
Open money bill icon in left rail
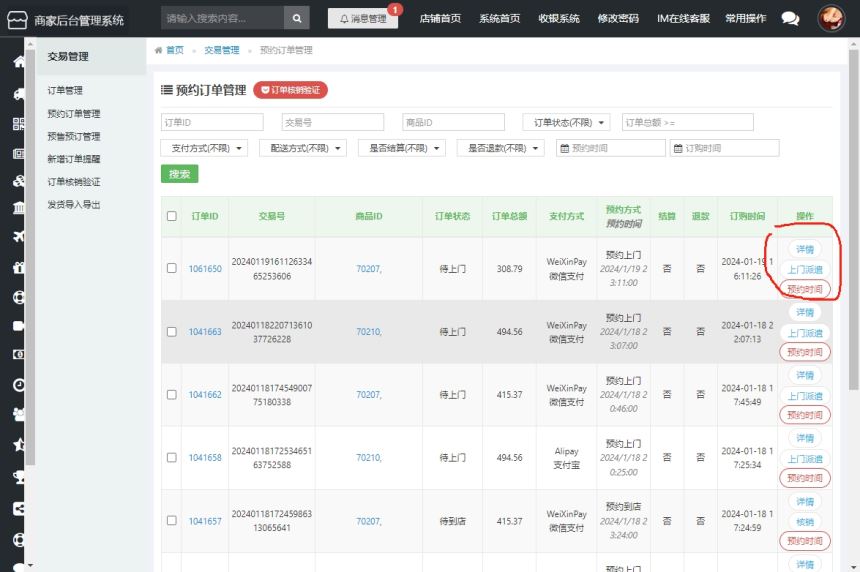(x=19, y=354)
